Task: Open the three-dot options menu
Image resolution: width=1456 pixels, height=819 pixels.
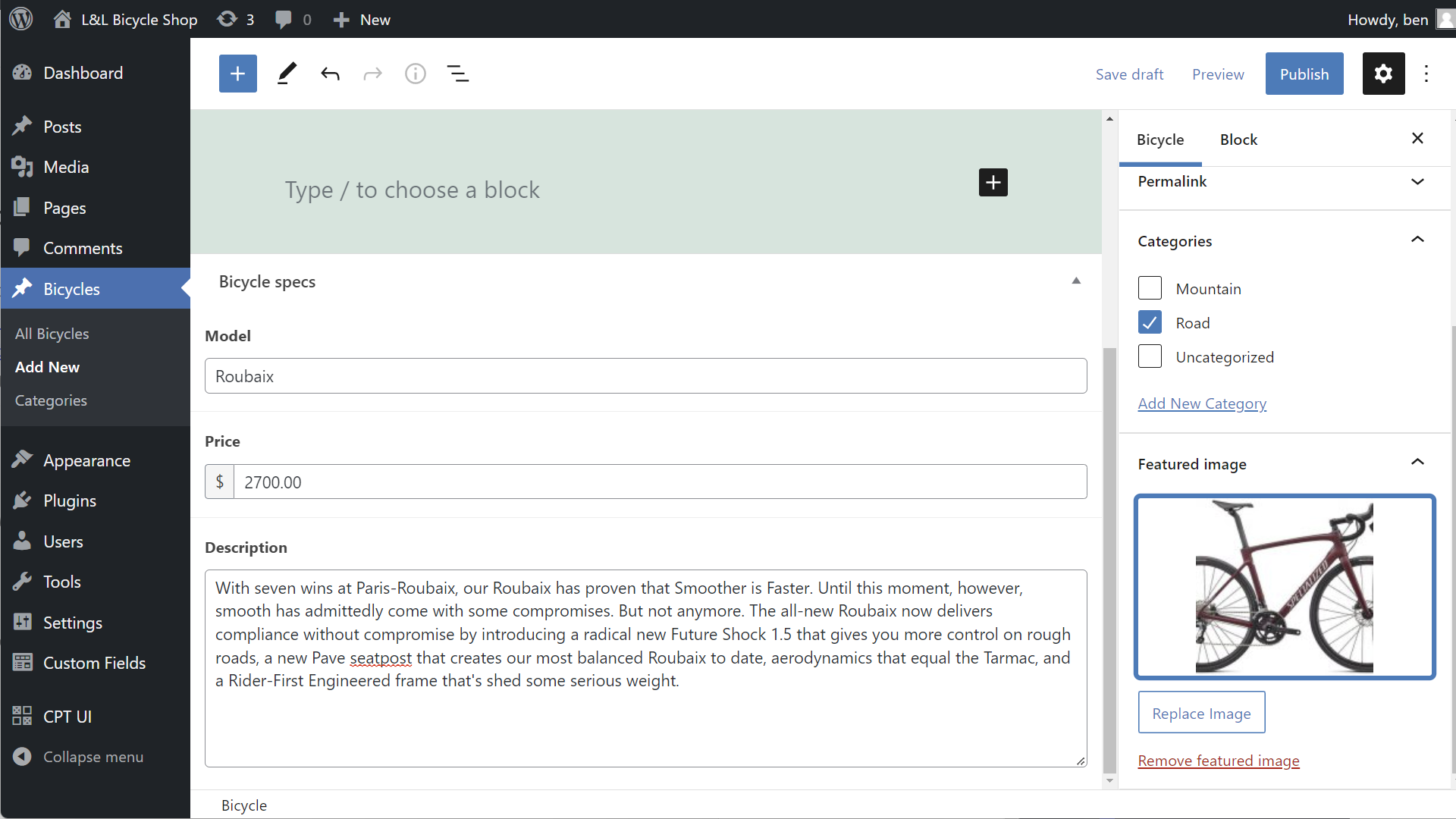Action: 1426,74
